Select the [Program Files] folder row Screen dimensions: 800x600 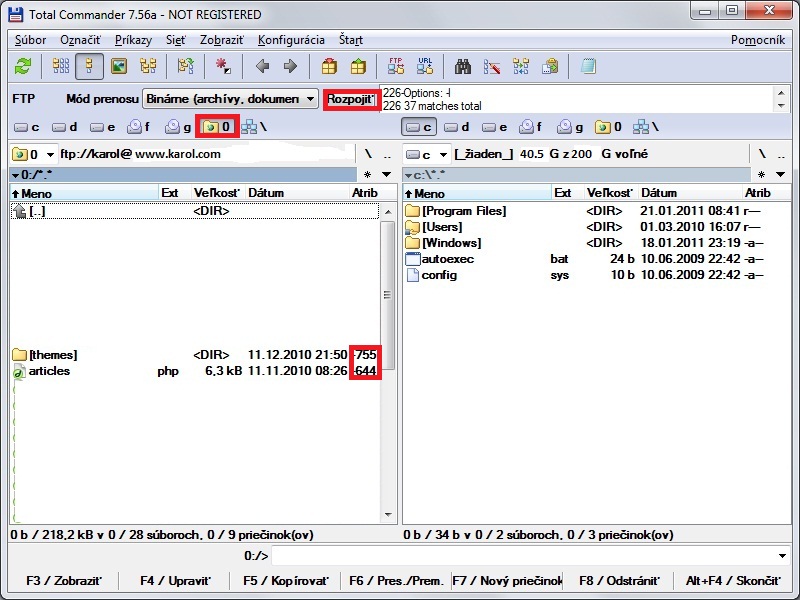click(596, 211)
